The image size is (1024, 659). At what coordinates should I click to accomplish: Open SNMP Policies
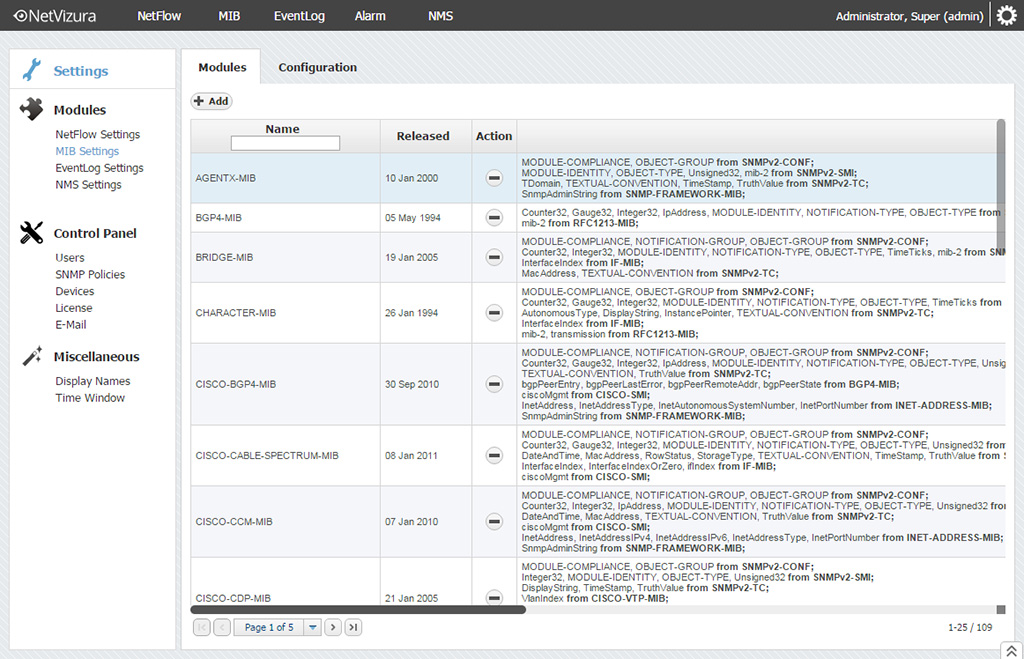(90, 274)
